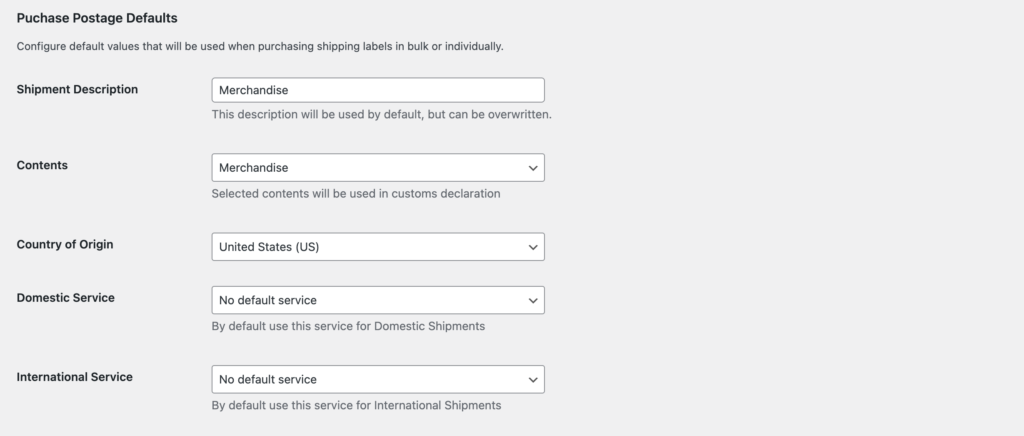Click the Shipment Description text field
This screenshot has width=1024, height=436.
point(378,90)
